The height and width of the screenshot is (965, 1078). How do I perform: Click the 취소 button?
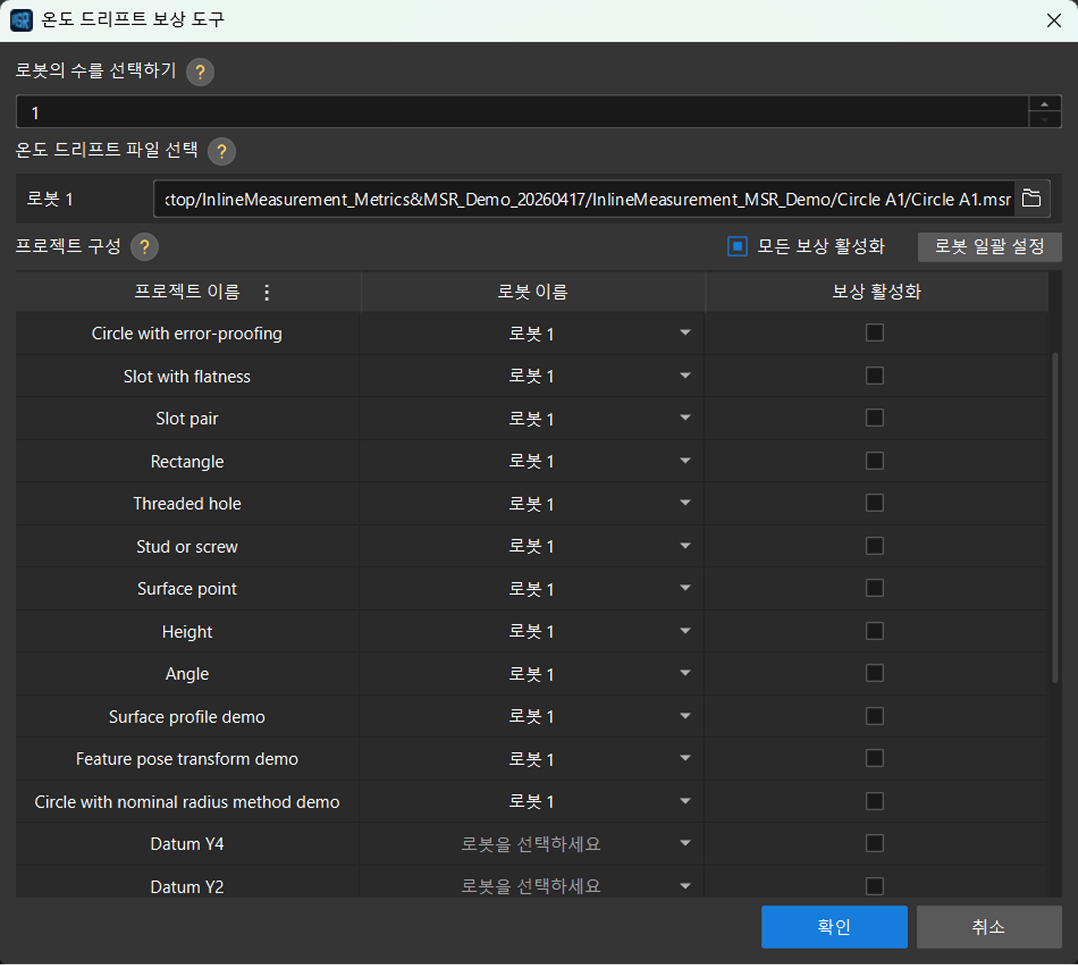click(x=989, y=927)
